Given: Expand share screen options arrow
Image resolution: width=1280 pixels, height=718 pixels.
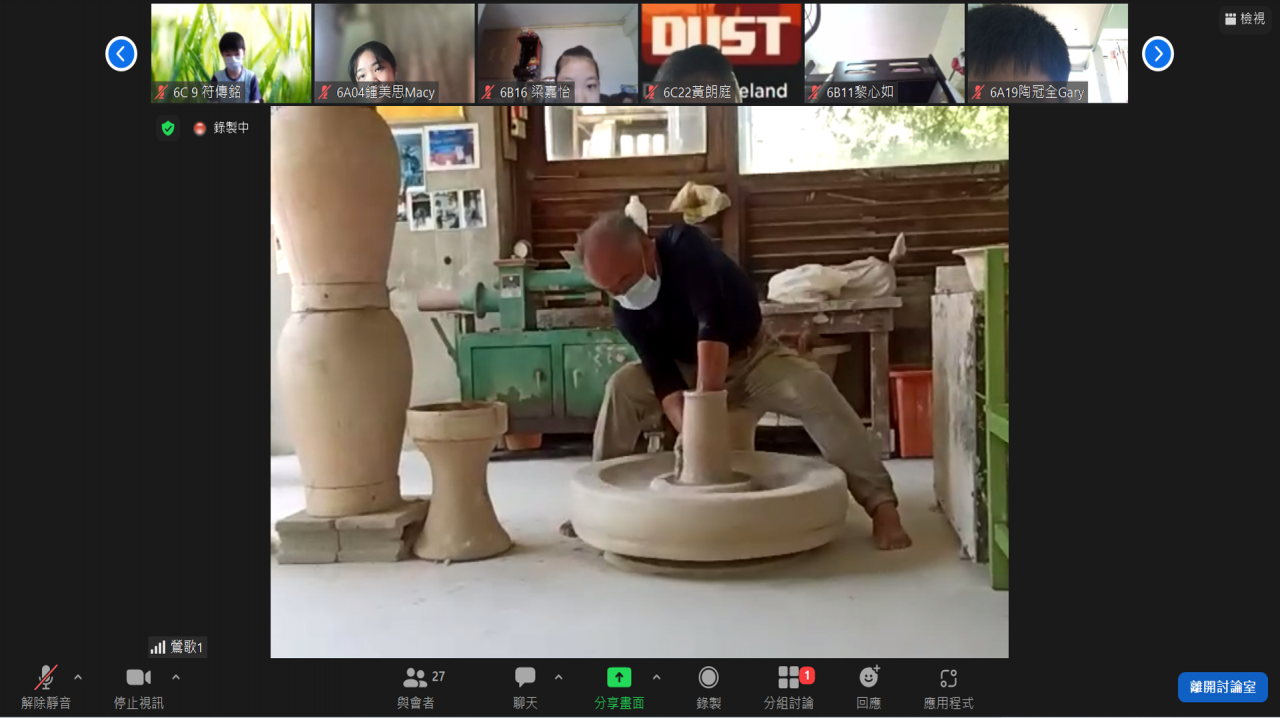Looking at the screenshot, I should [656, 677].
